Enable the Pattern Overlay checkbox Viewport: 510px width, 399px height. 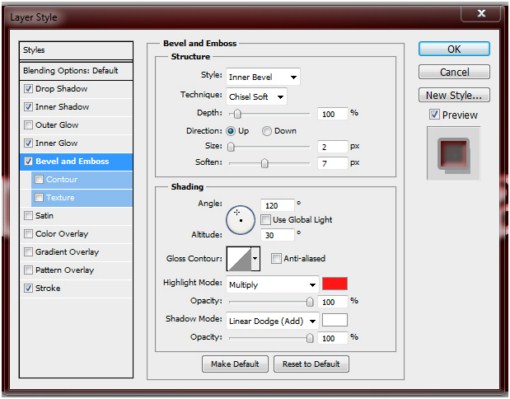pyautogui.click(x=28, y=270)
